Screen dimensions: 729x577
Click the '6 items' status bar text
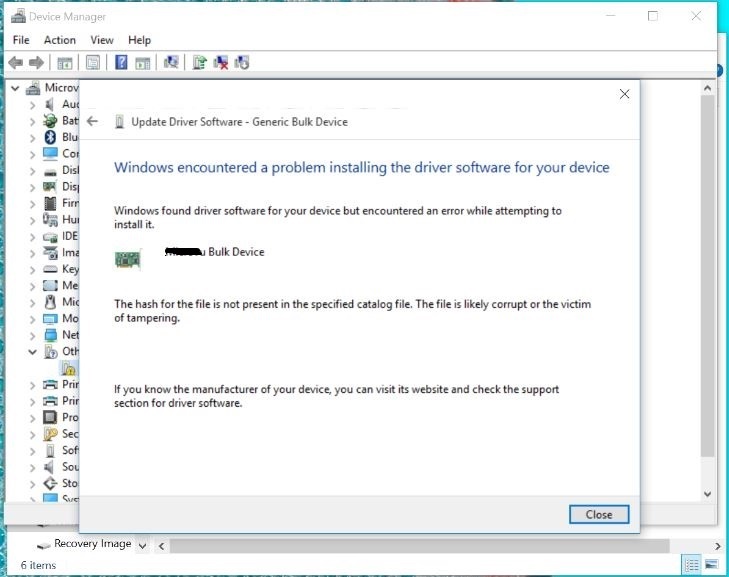[x=38, y=565]
